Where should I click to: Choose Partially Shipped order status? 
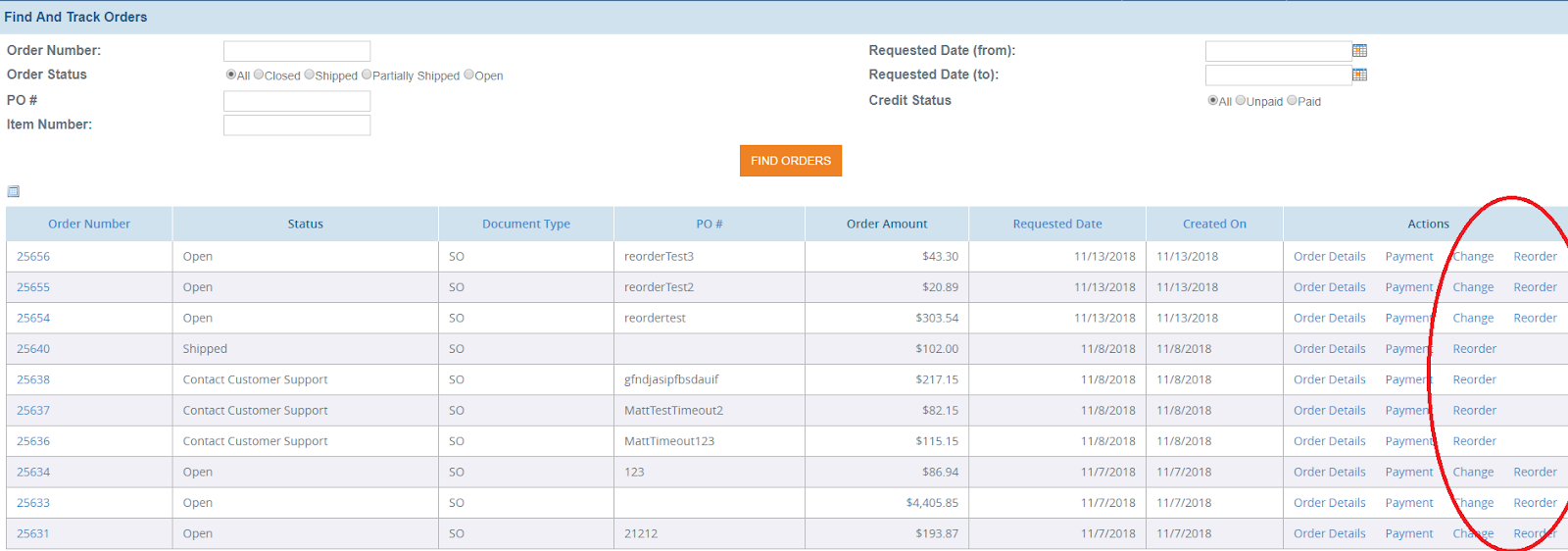(x=367, y=75)
